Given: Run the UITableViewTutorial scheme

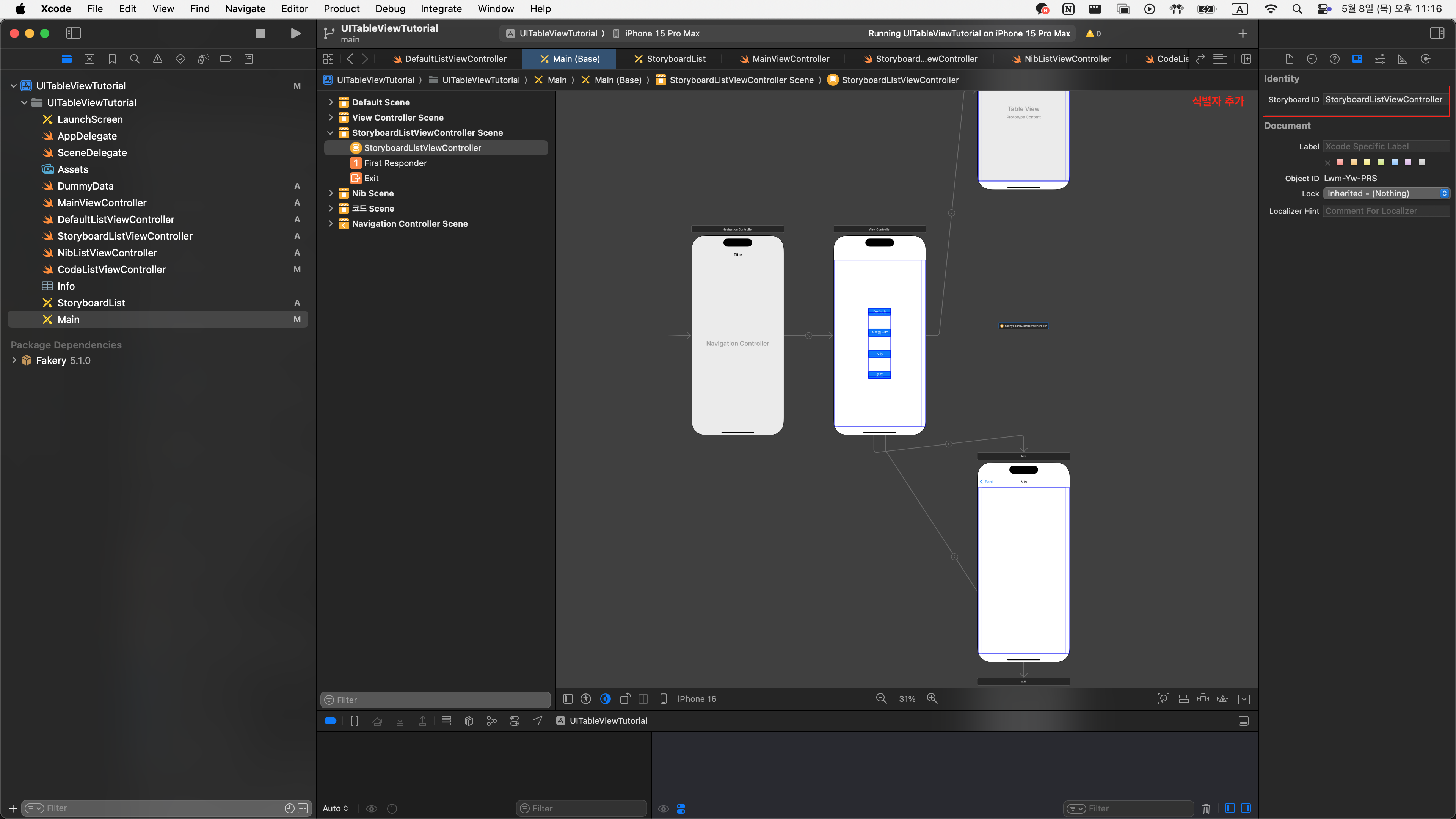Looking at the screenshot, I should click(296, 33).
